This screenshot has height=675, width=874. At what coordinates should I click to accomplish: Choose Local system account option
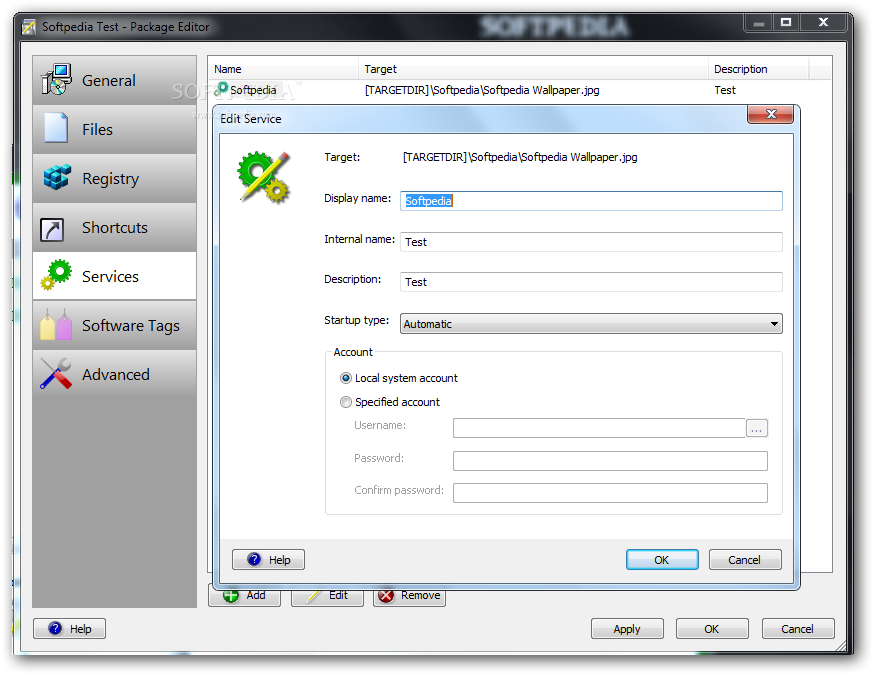click(399, 378)
